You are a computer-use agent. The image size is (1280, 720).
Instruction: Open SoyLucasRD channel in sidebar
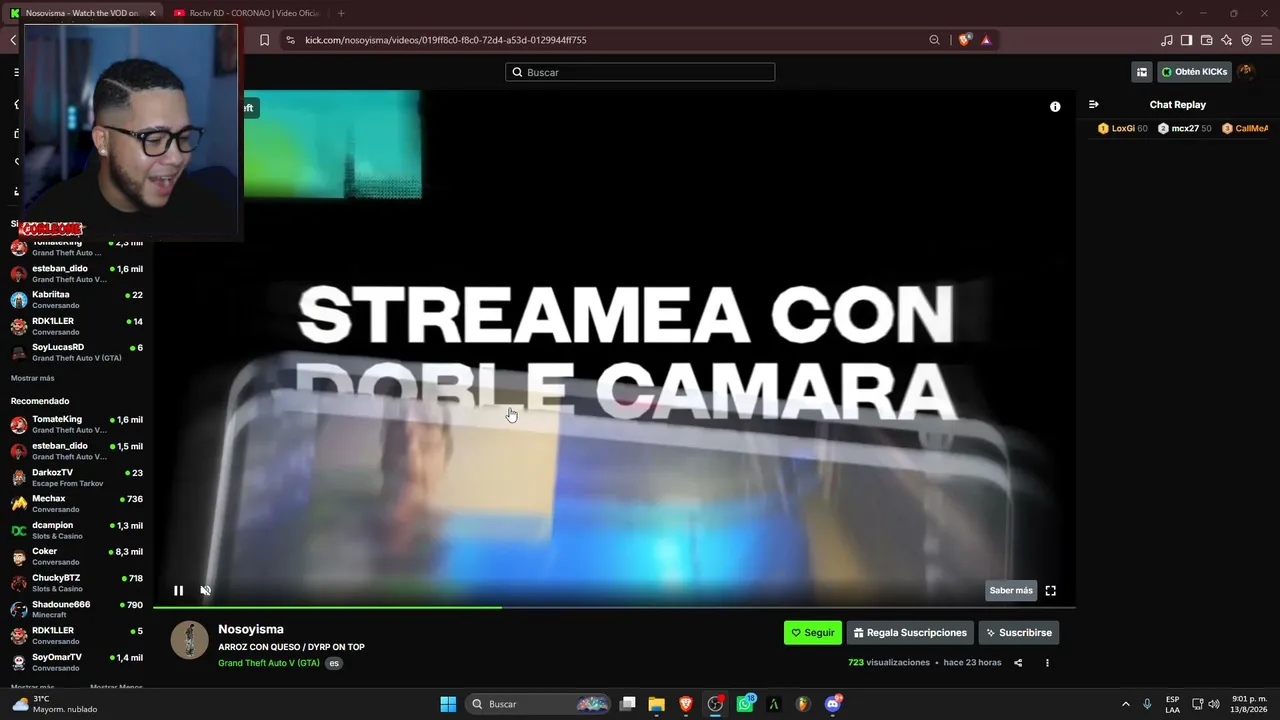pos(76,353)
